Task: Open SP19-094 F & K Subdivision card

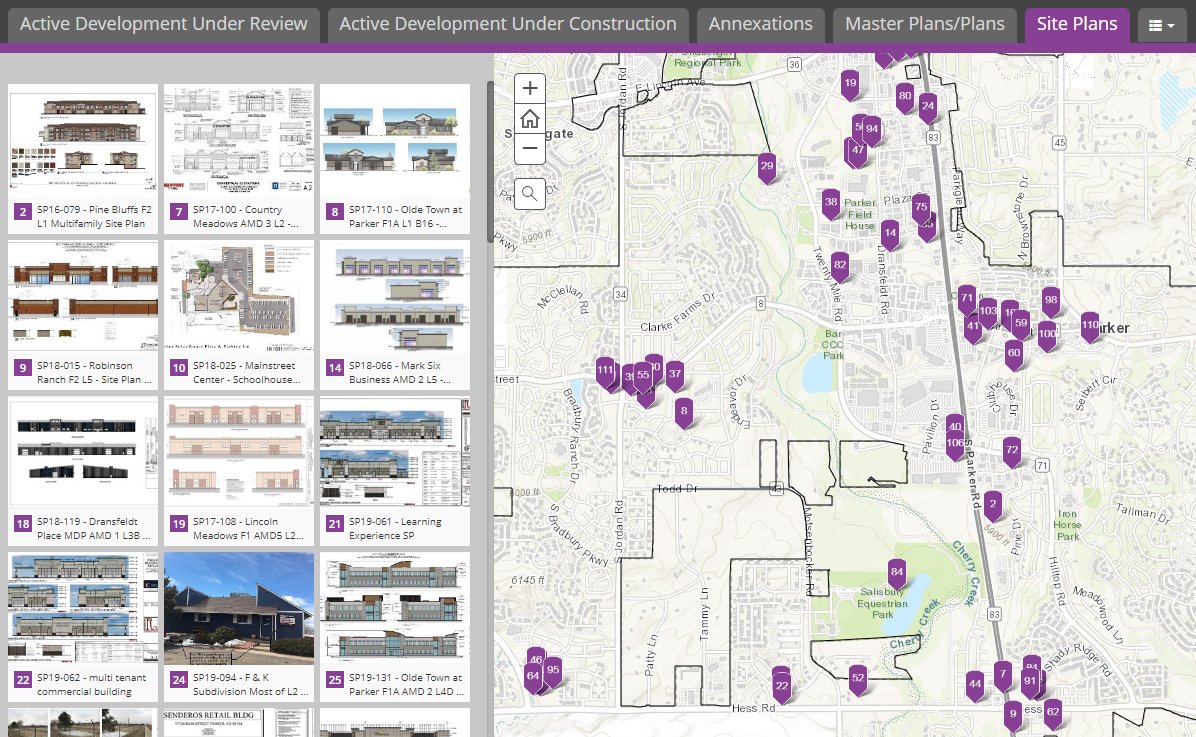Action: point(239,627)
